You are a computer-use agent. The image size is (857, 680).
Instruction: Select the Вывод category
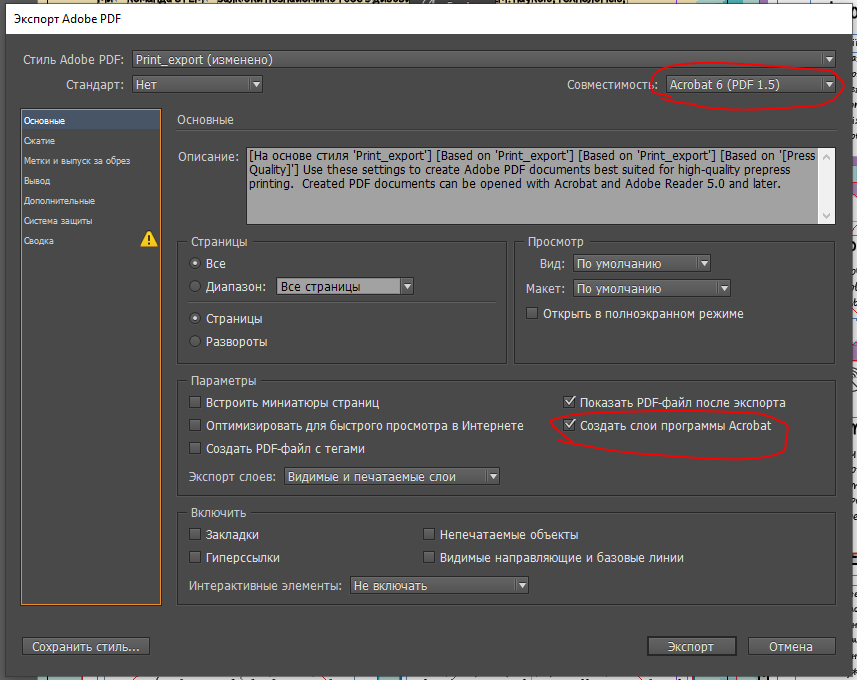(x=91, y=180)
